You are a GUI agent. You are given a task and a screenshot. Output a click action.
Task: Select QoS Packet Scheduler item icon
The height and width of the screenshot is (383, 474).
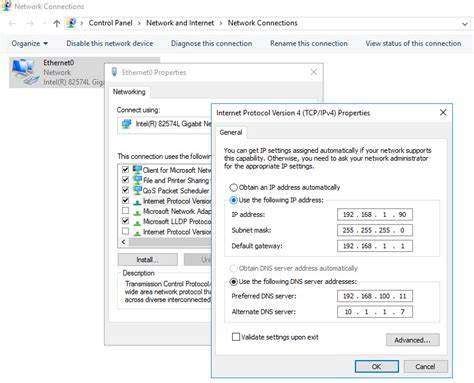point(137,190)
